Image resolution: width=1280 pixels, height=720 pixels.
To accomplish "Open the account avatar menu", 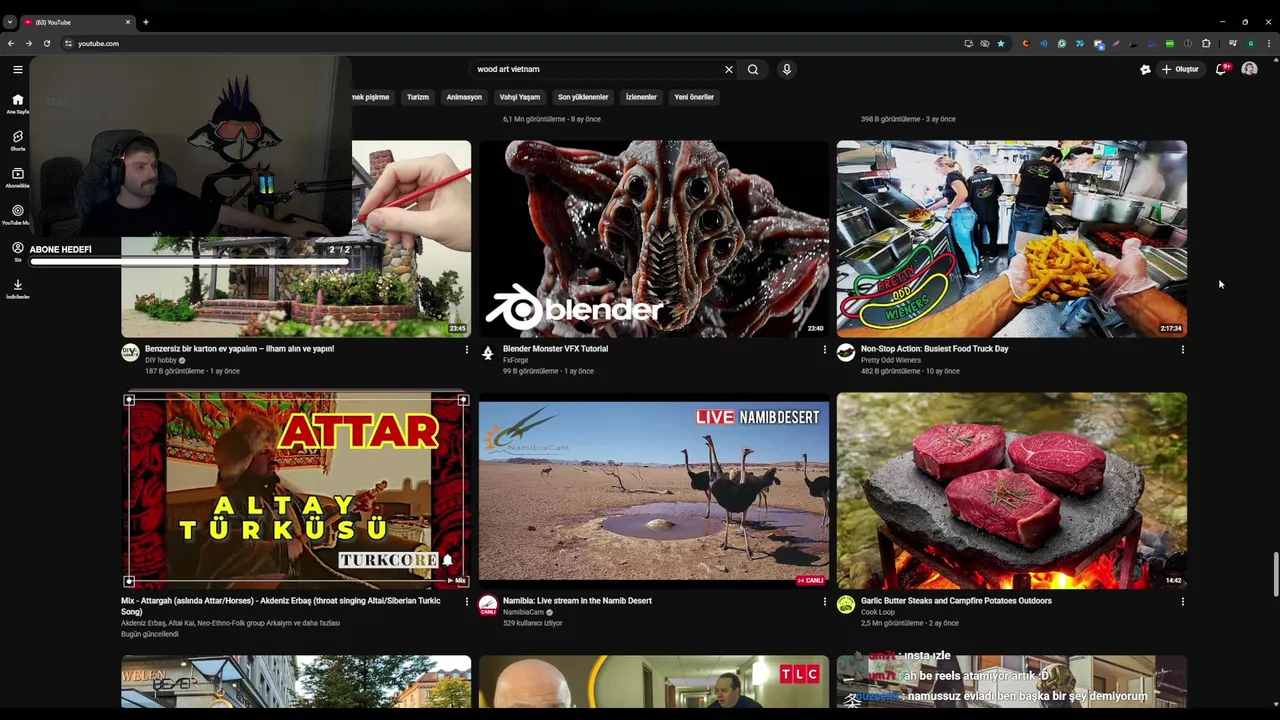I will (x=1249, y=69).
